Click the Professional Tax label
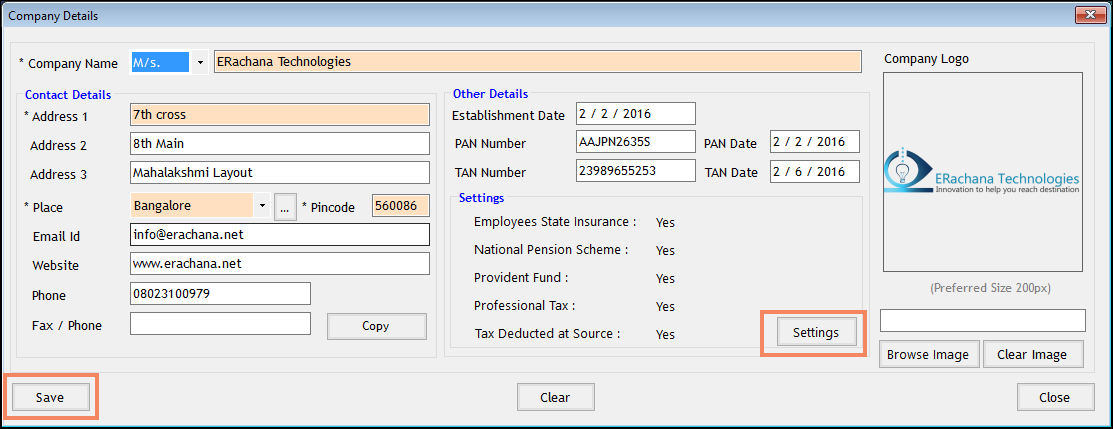Viewport: 1113px width, 429px height. (x=525, y=306)
